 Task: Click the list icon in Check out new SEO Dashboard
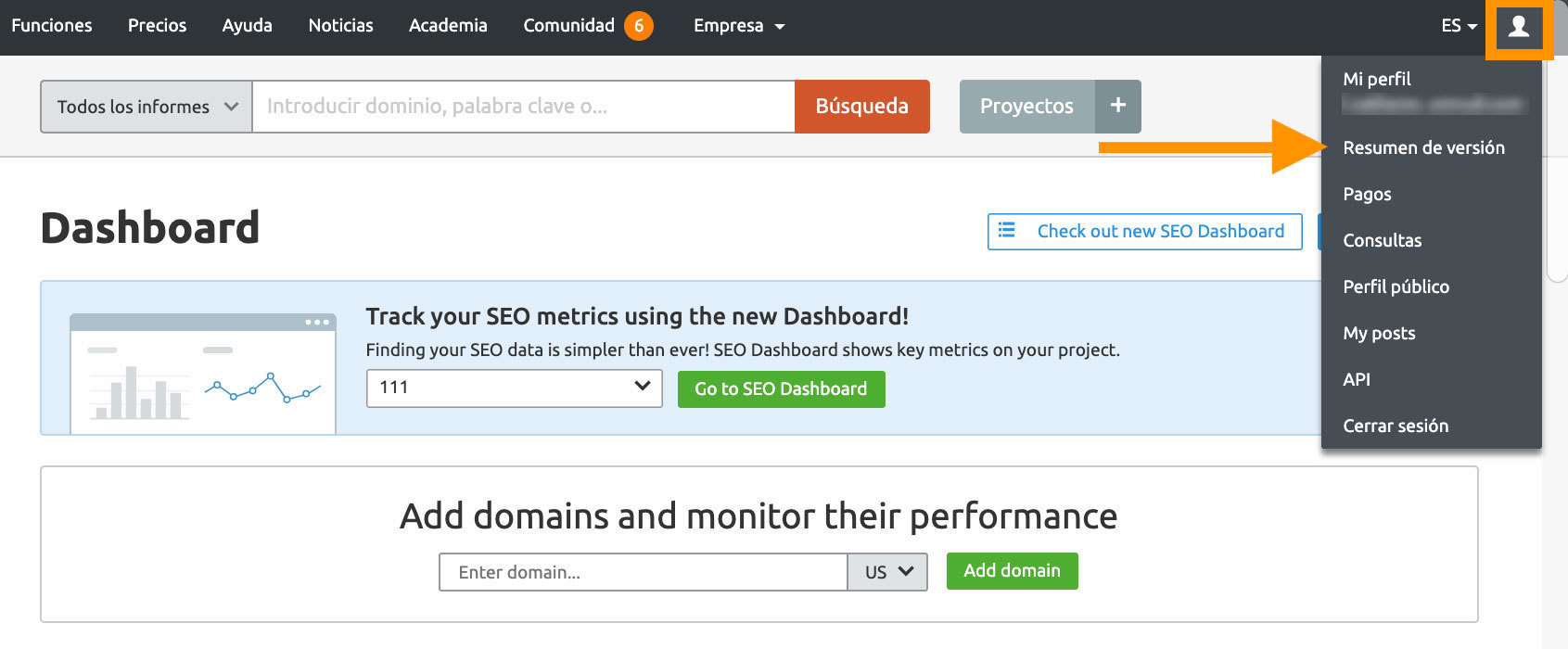coord(1006,230)
